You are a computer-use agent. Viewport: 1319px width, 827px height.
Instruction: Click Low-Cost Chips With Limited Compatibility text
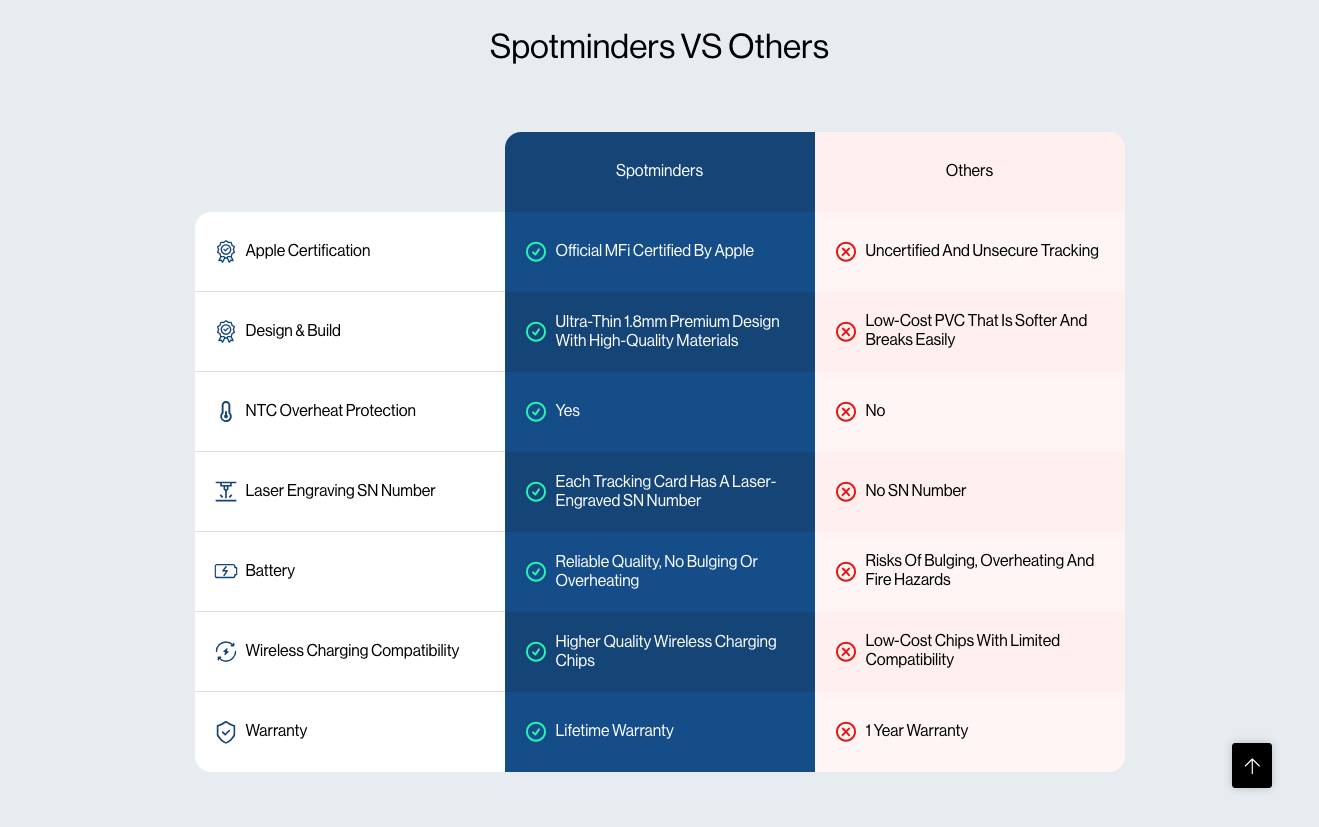pos(962,650)
